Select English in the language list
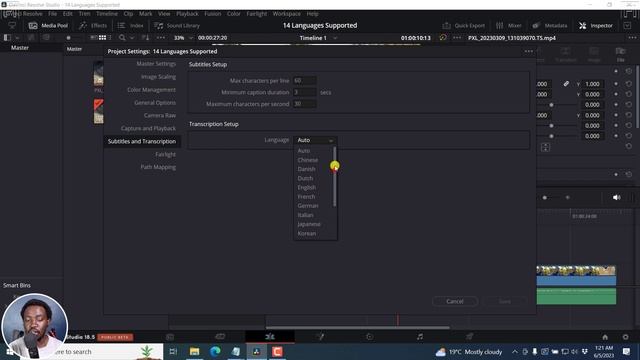Screen dimensions: 640x360 point(307,187)
